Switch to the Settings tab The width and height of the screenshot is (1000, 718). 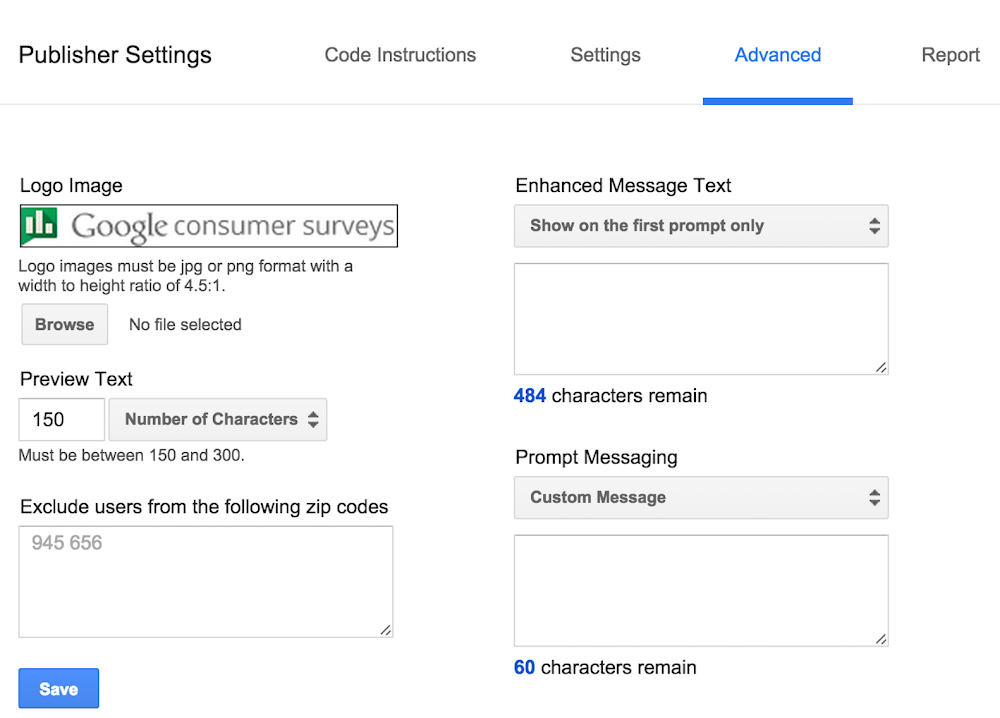coord(605,55)
